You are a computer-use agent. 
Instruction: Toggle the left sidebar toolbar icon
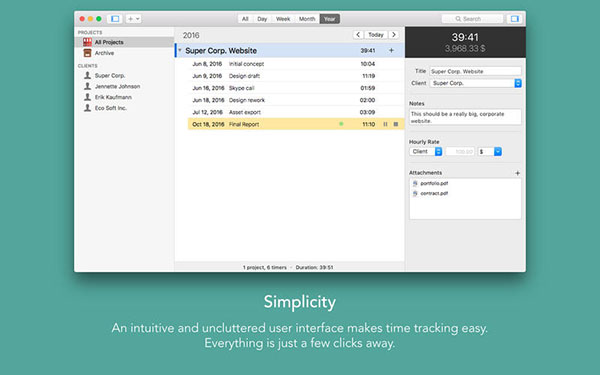(x=115, y=19)
